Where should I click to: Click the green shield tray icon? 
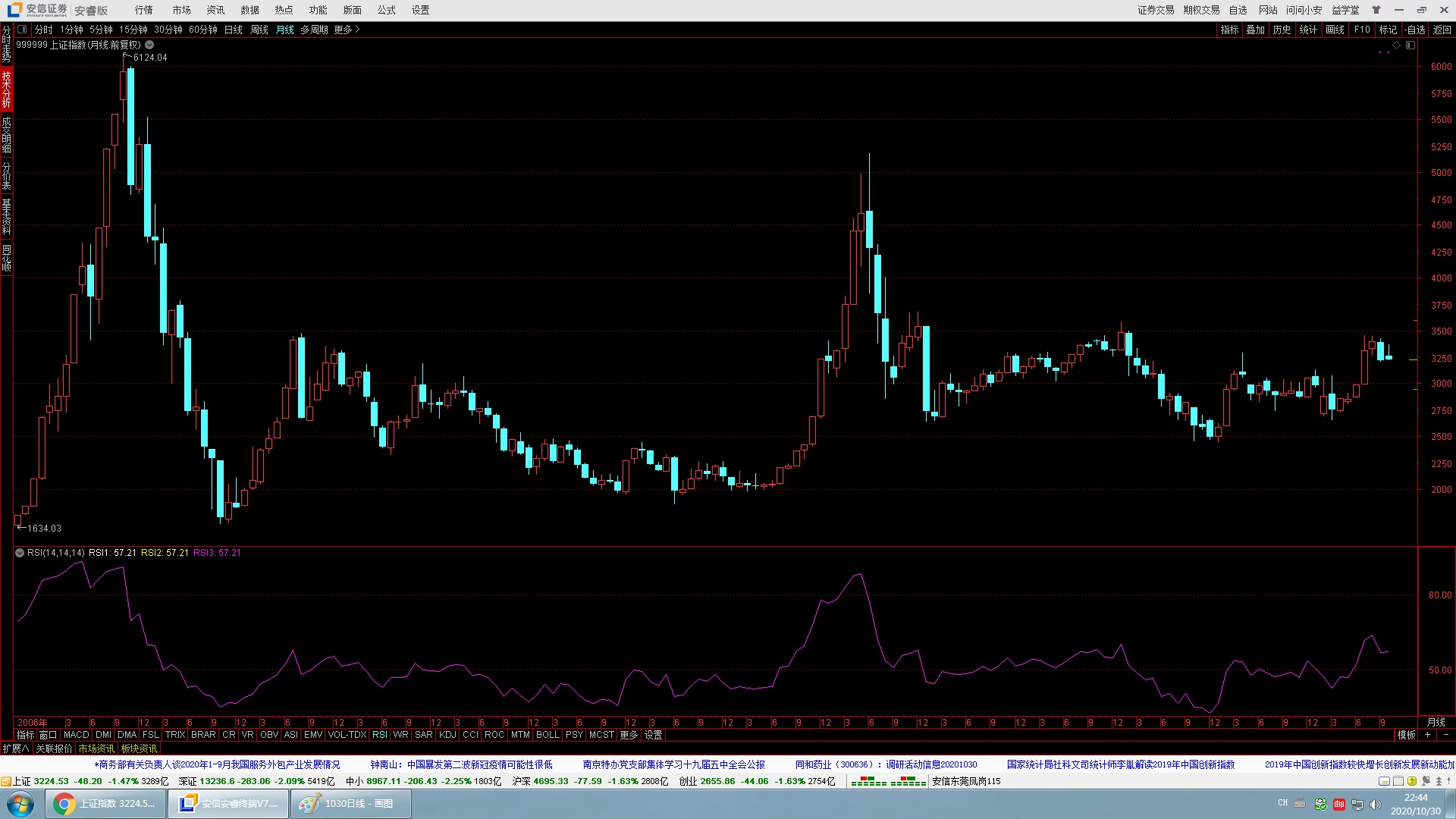coord(1320,804)
